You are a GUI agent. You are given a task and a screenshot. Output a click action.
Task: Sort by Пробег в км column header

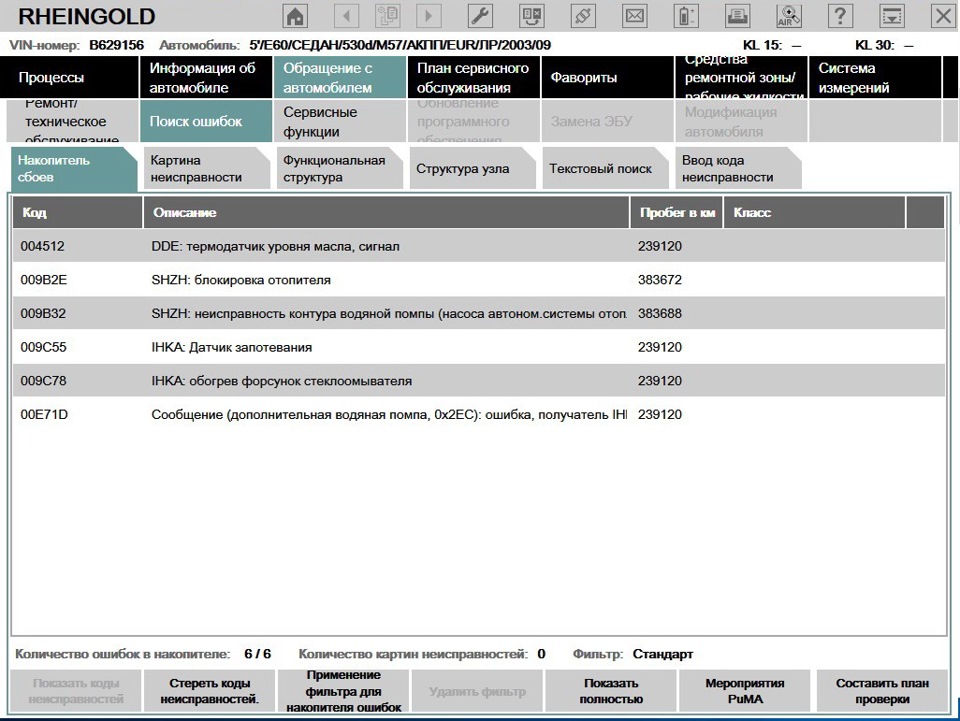[x=677, y=212]
